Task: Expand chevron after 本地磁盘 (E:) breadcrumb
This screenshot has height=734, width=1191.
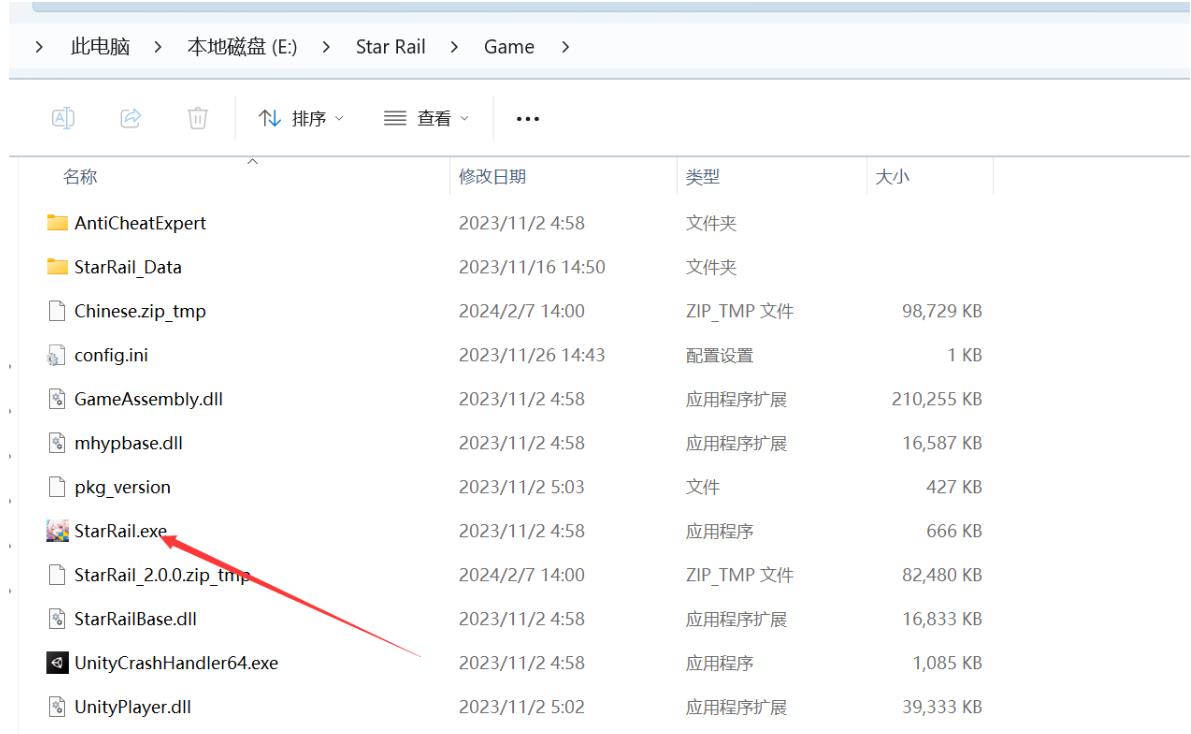Action: (x=326, y=47)
